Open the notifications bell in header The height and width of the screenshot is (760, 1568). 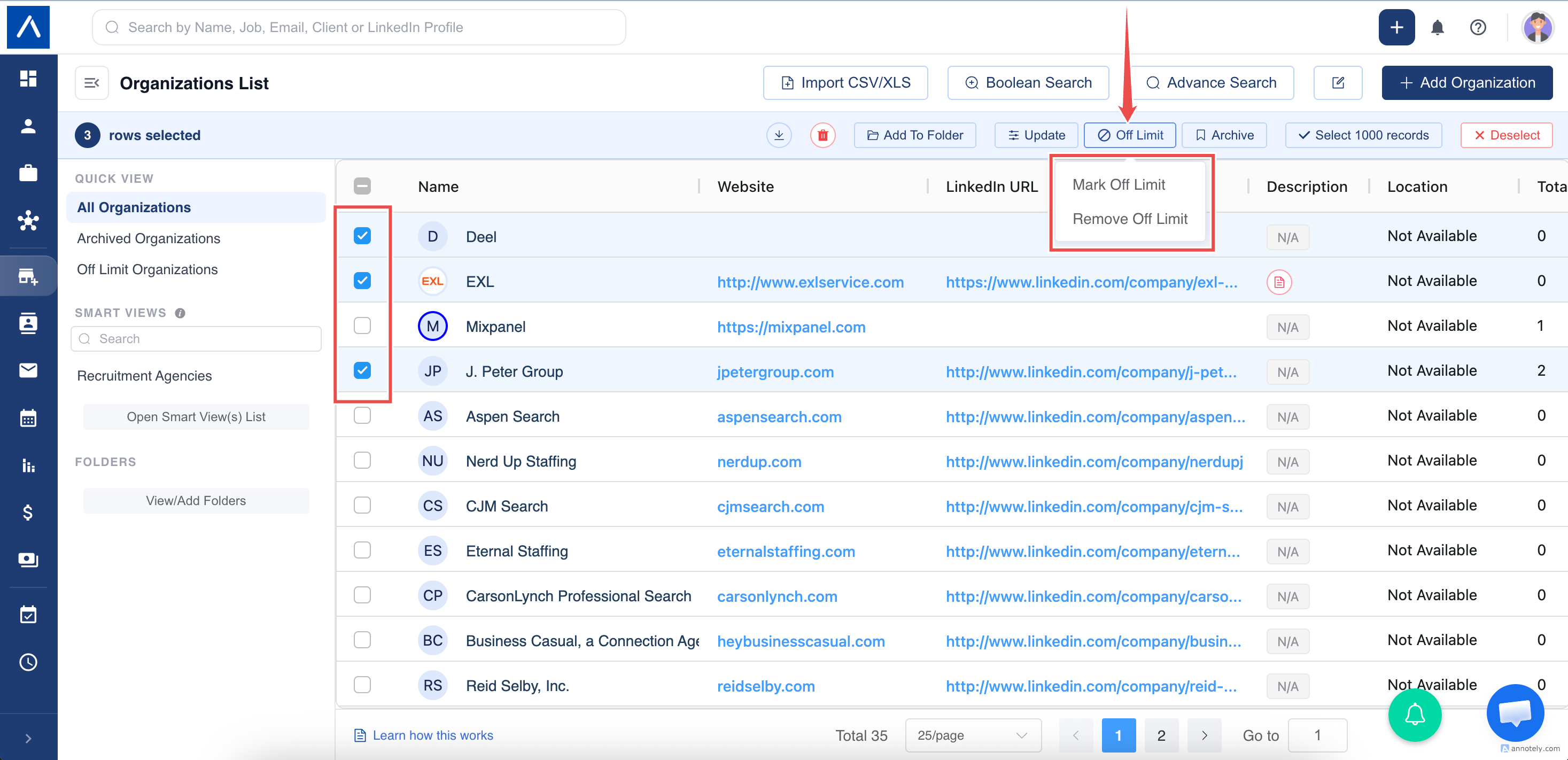[1437, 27]
